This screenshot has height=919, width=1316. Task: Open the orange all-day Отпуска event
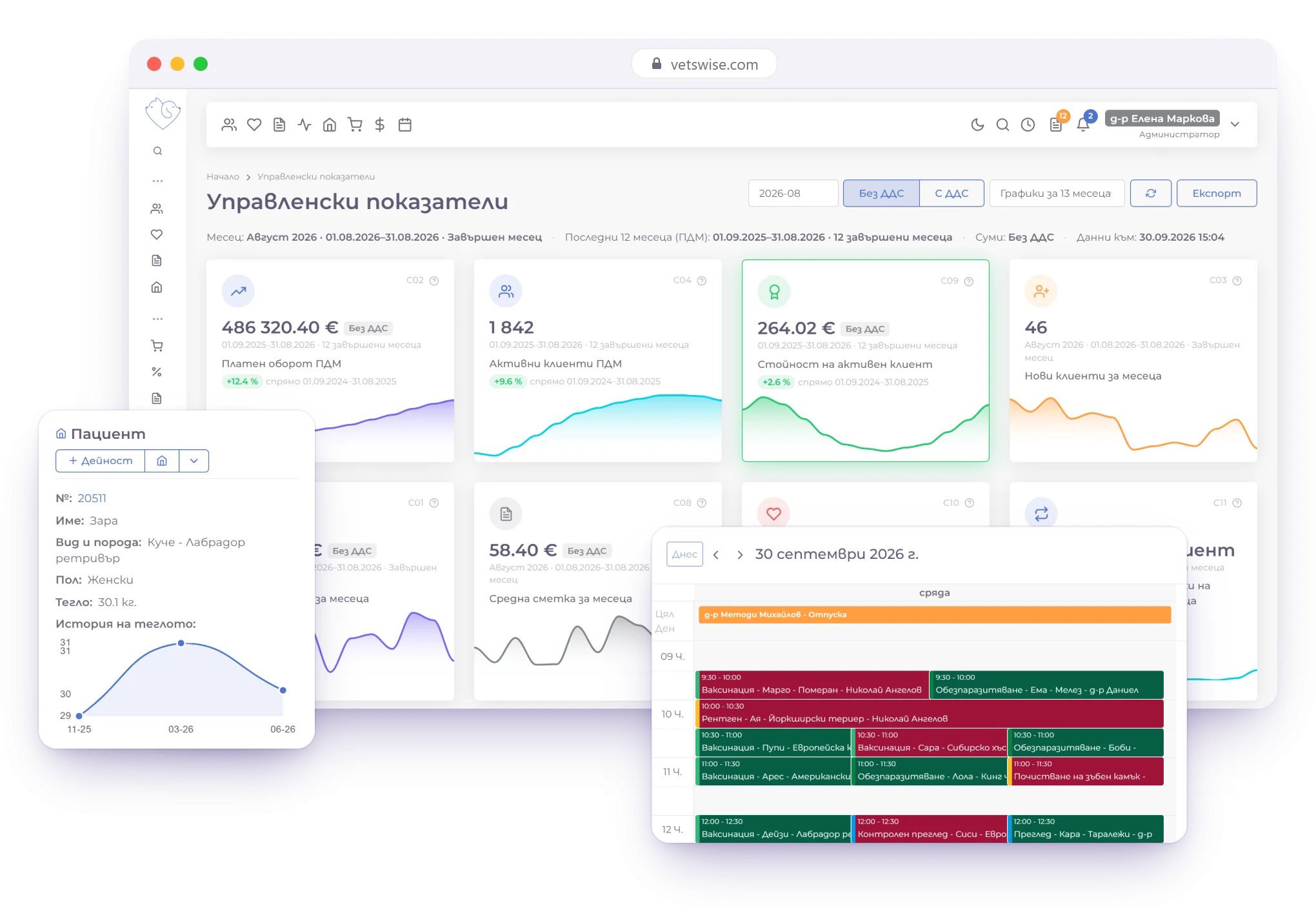click(935, 614)
